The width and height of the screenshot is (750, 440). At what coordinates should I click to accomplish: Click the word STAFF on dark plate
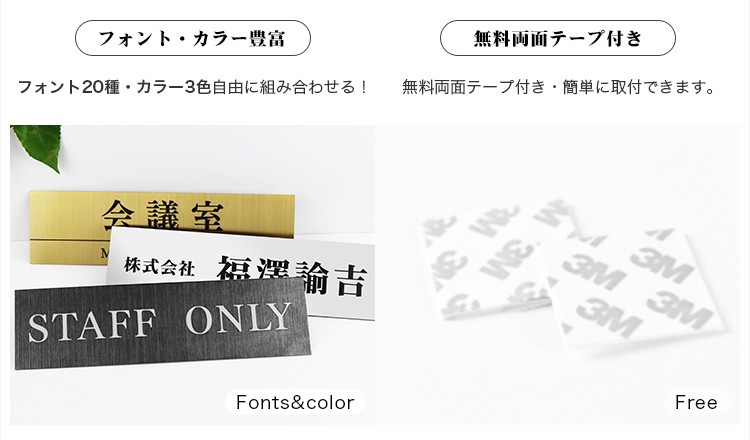click(92, 325)
